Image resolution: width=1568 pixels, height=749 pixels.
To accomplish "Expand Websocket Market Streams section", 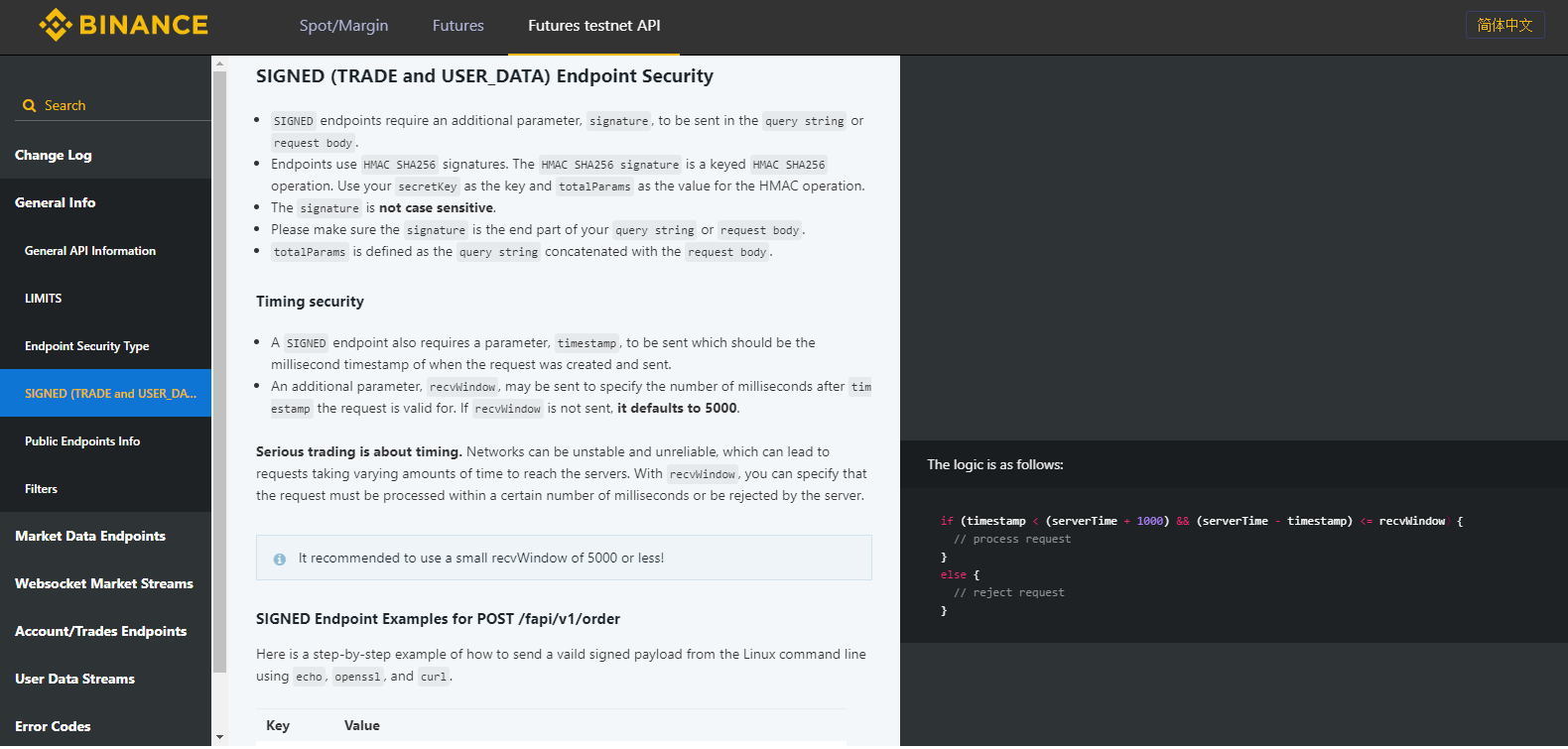I will pos(104,583).
